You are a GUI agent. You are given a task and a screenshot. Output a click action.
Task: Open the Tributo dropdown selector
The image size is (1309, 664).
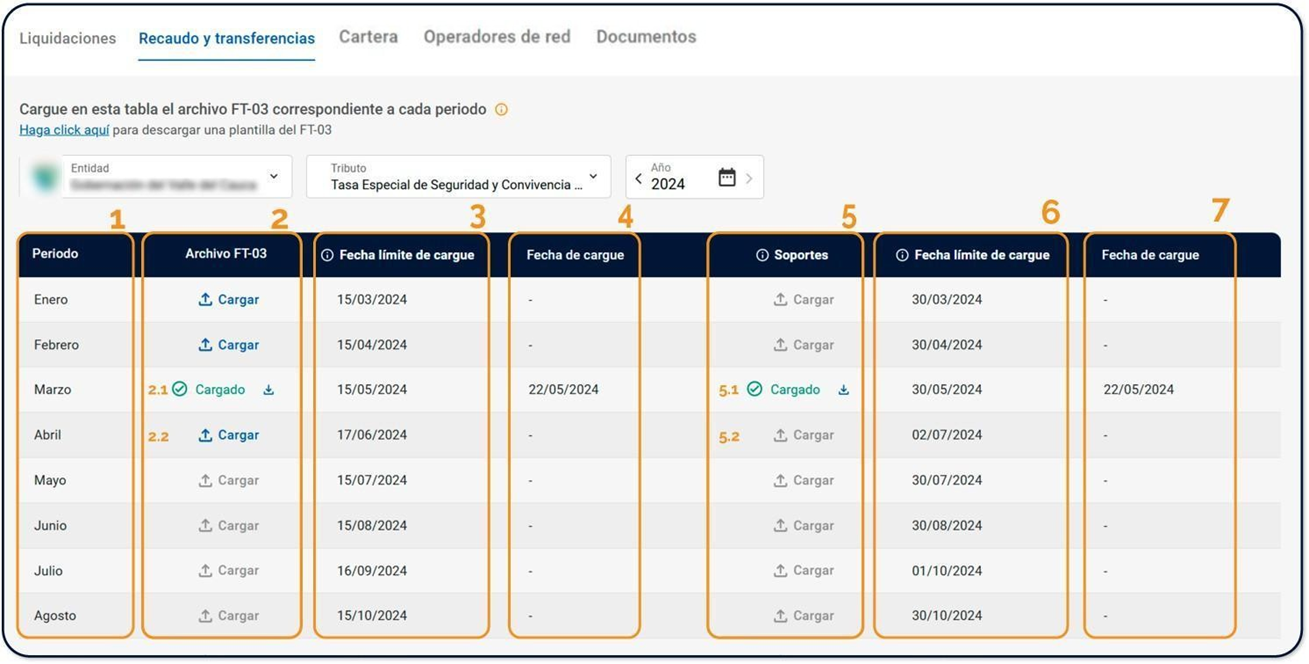(593, 177)
